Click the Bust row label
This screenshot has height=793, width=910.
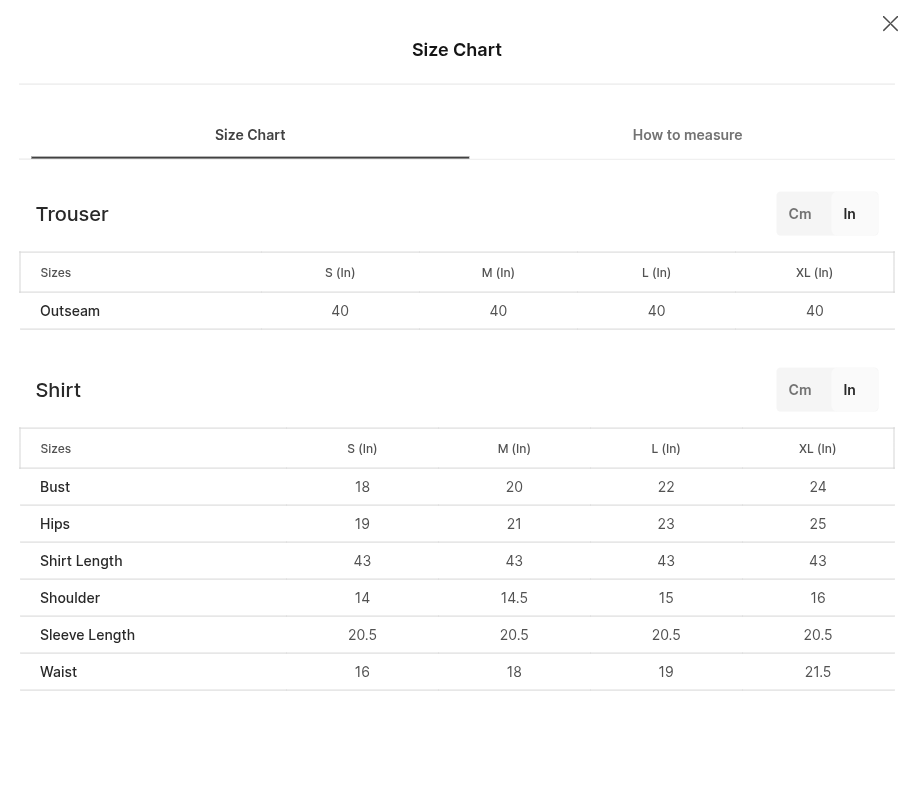[55, 487]
